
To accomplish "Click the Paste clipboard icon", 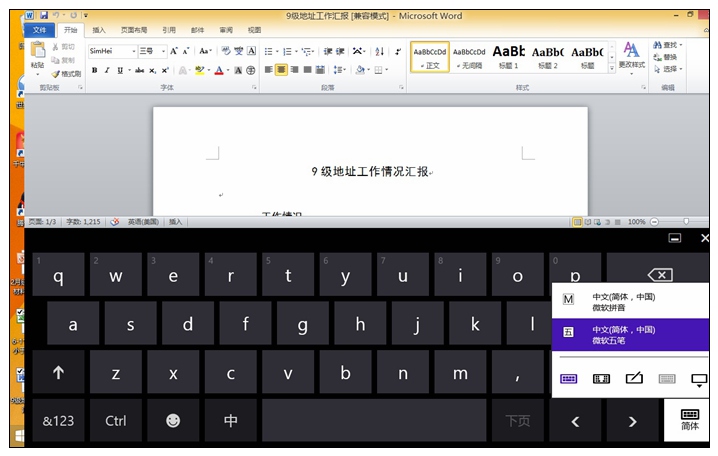I will [x=38, y=50].
